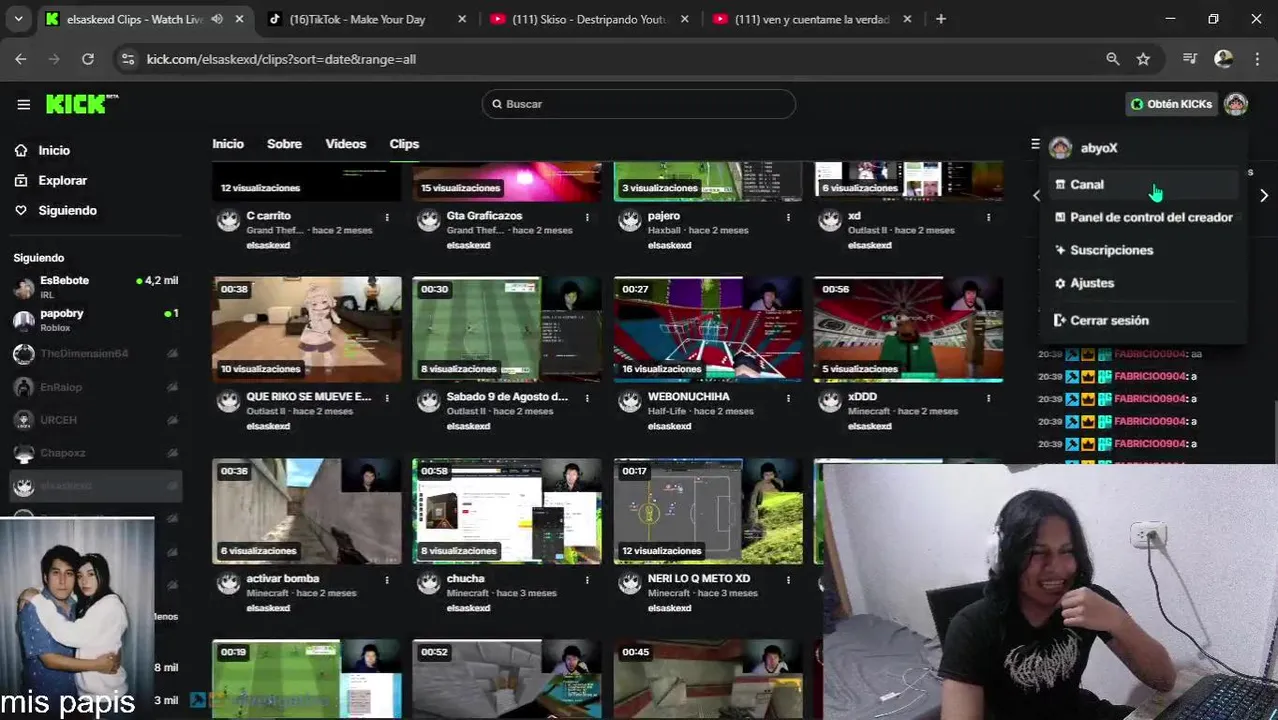Open TheDimension64 offline channel
The height and width of the screenshot is (720, 1278).
pyautogui.click(x=96, y=354)
